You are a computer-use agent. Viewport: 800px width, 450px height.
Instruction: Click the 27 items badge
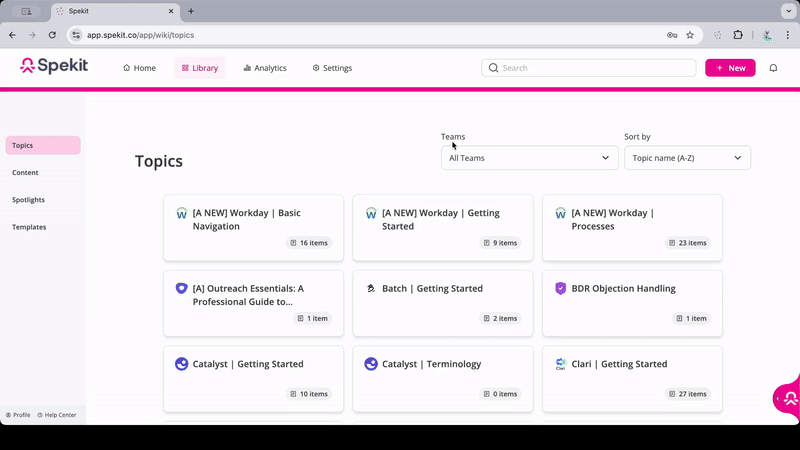tap(687, 394)
